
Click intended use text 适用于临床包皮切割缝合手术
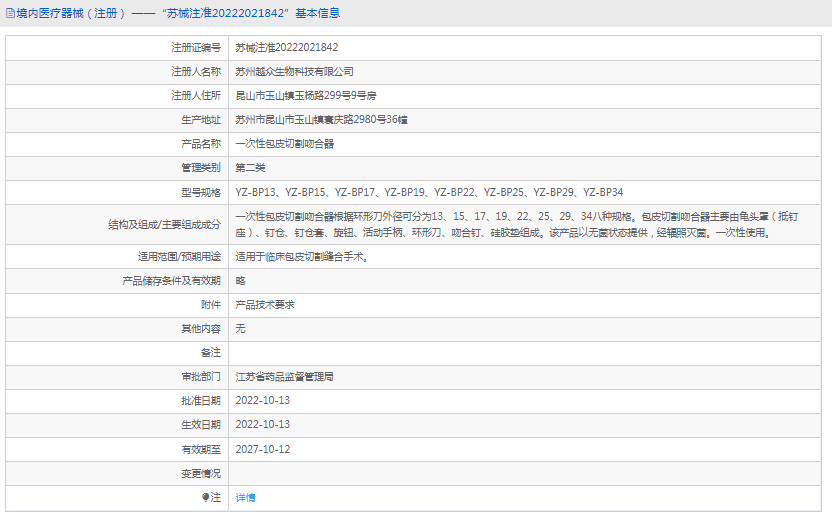(302, 256)
